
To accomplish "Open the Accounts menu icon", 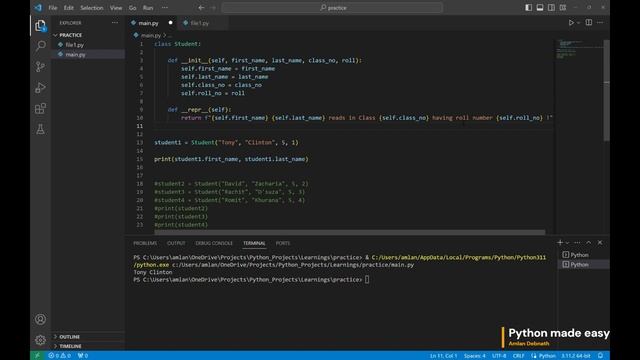I will pyautogui.click(x=40, y=319).
